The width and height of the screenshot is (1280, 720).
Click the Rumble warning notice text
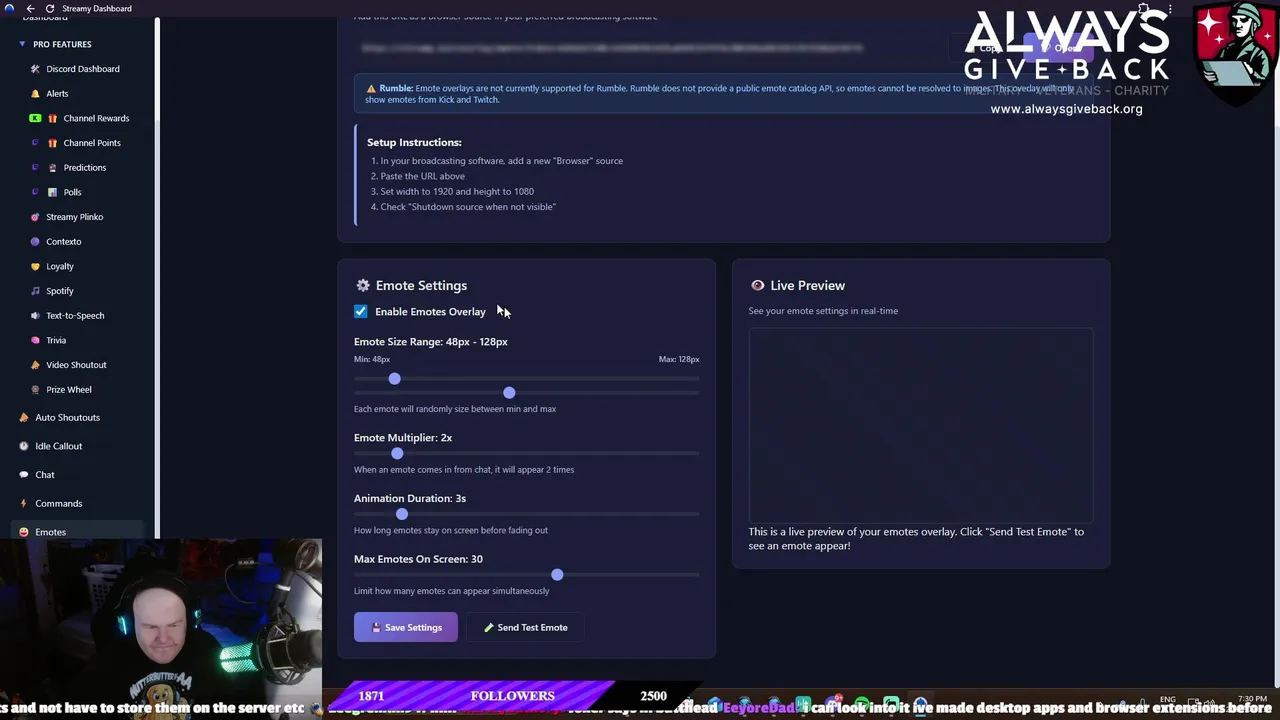click(x=720, y=94)
